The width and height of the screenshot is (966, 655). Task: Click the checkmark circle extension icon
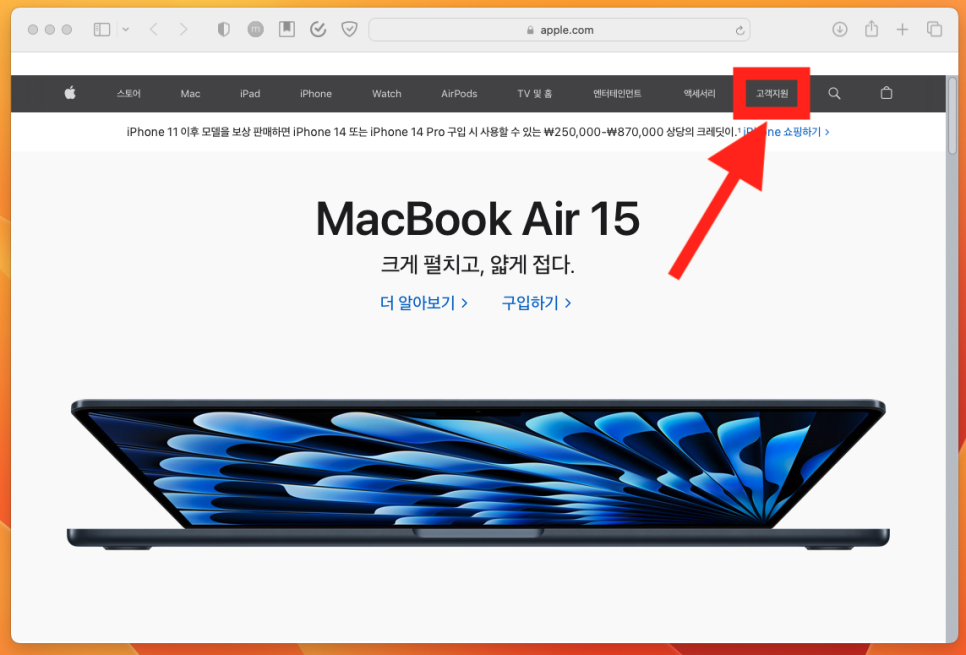[x=318, y=29]
